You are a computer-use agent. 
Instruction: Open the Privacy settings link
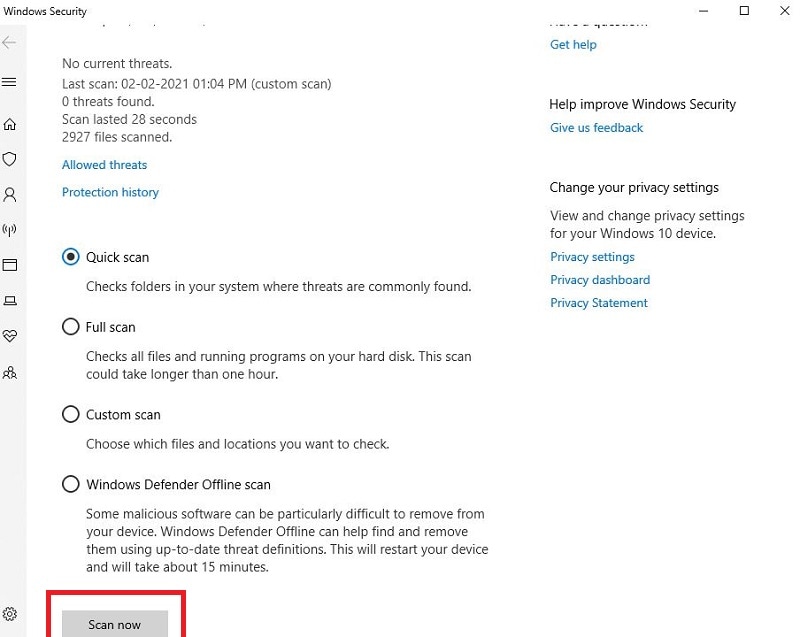point(592,257)
